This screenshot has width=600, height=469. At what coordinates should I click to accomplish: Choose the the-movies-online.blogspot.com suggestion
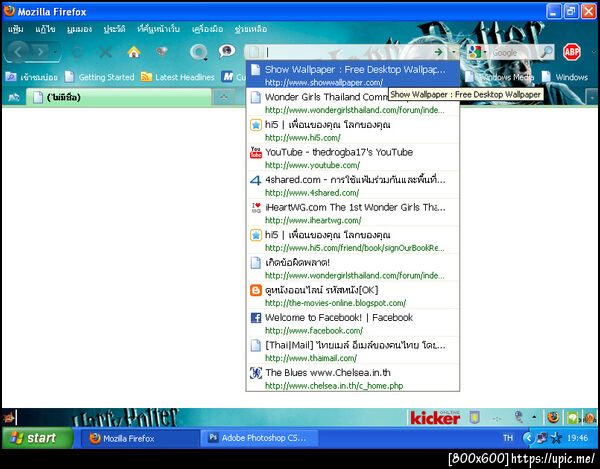coord(352,295)
